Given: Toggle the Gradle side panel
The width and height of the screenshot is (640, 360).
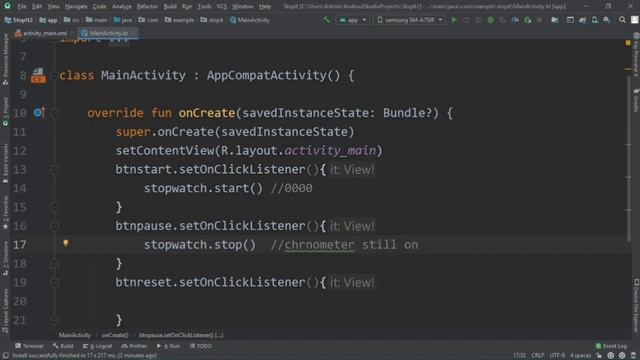Looking at the screenshot, I should pyautogui.click(x=636, y=100).
